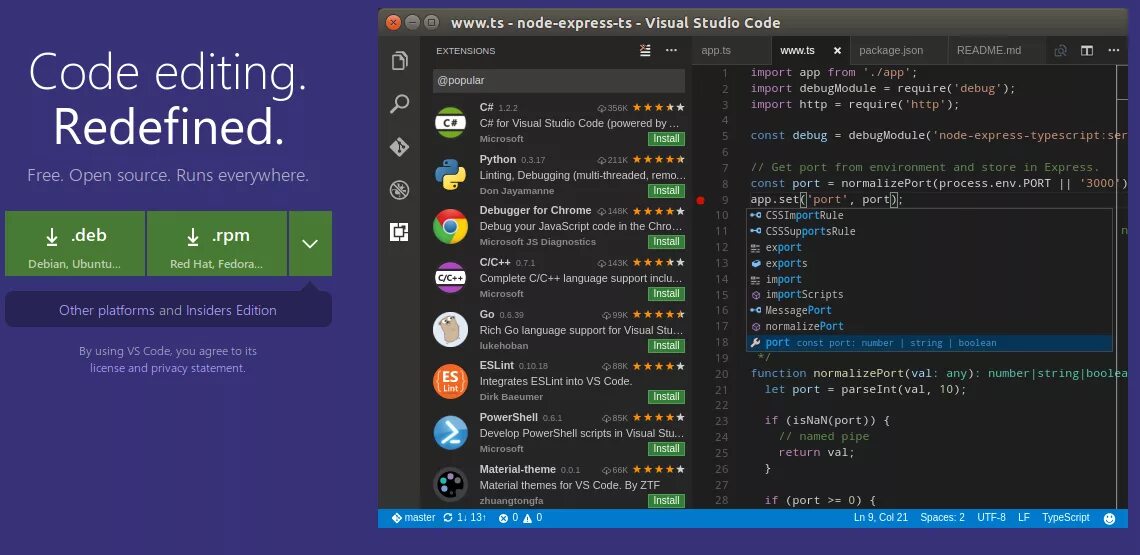Install the PowerShell extension
1140x555 pixels.
(x=666, y=449)
